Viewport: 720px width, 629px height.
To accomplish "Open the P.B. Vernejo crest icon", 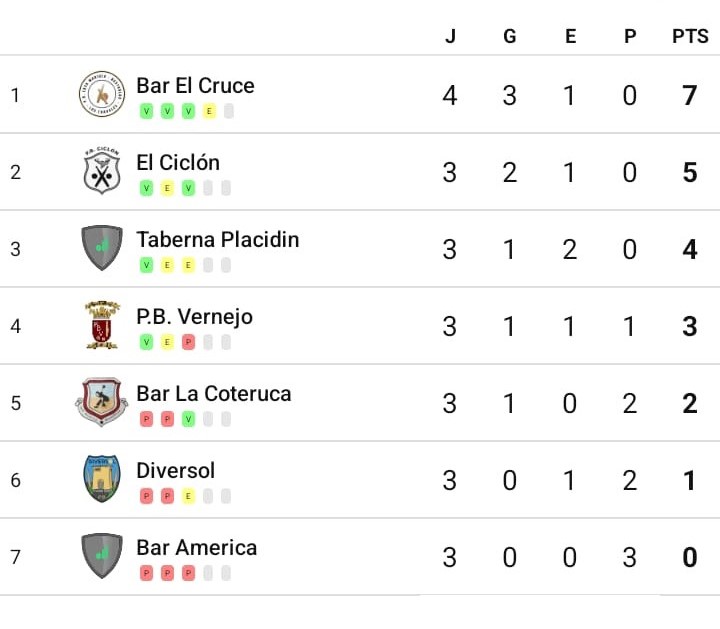I will [x=101, y=325].
